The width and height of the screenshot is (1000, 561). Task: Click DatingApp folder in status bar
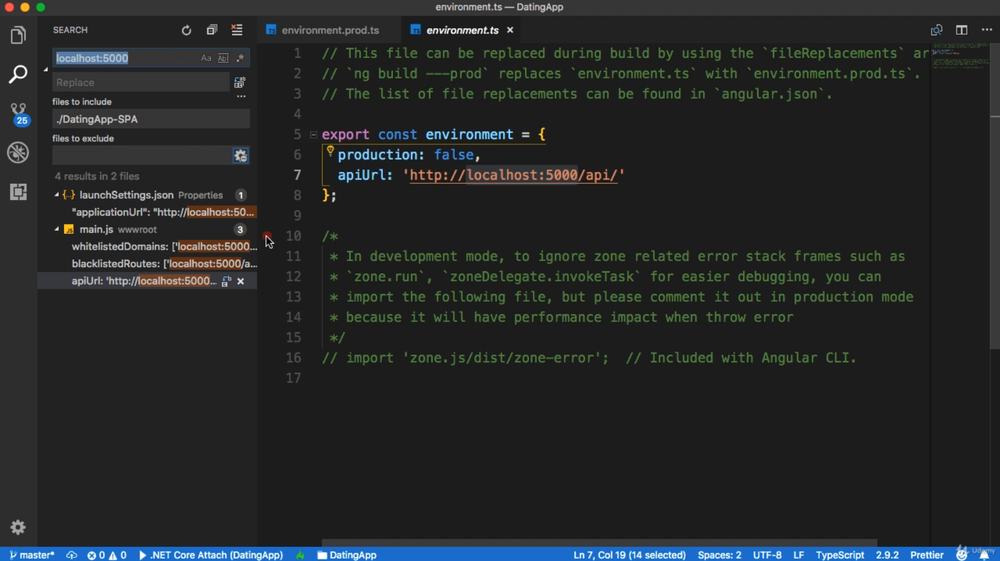(347, 555)
